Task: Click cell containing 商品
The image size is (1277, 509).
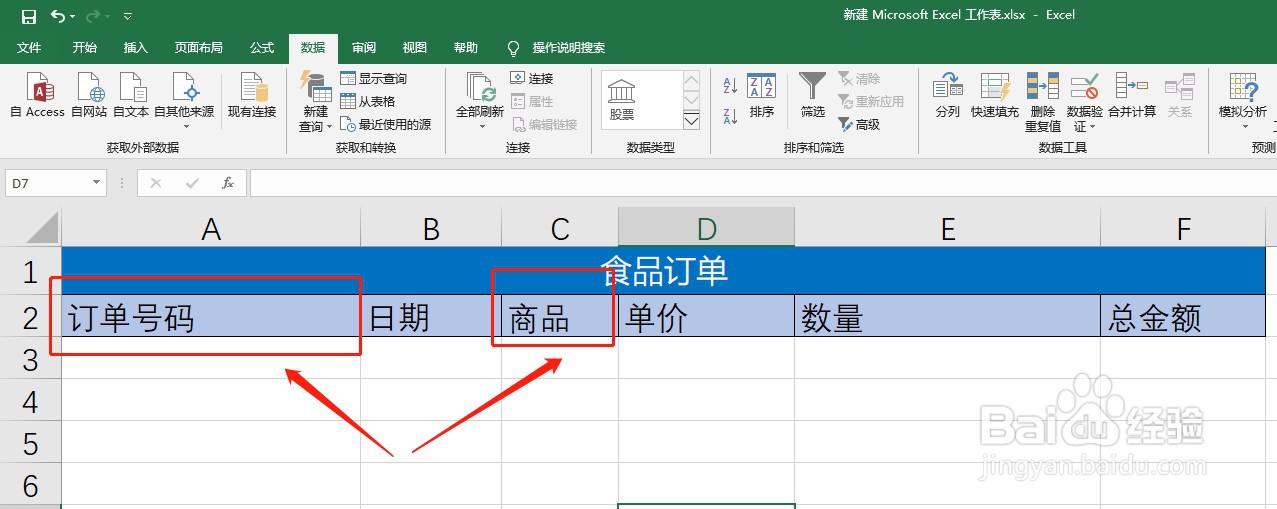Action: pos(560,317)
